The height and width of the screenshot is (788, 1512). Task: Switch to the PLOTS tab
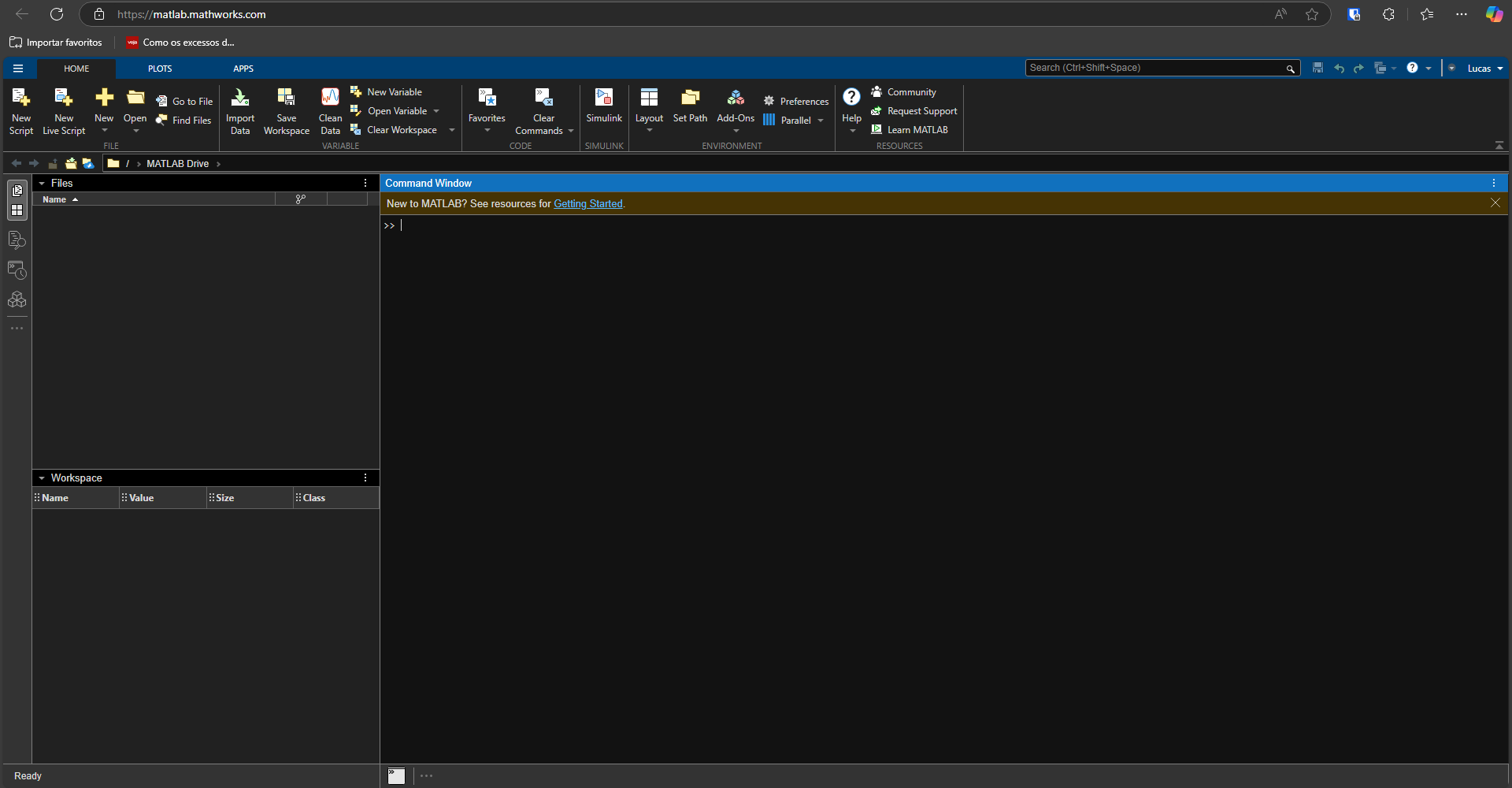[160, 69]
